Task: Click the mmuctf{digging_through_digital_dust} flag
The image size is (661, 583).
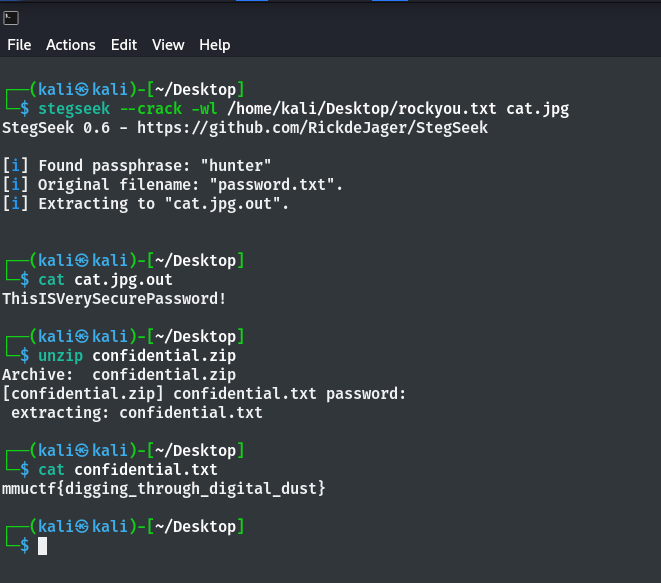Action: pos(164,489)
